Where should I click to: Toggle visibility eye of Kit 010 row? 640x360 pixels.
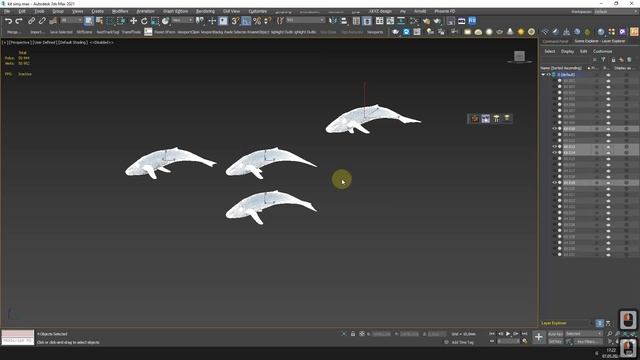point(554,129)
